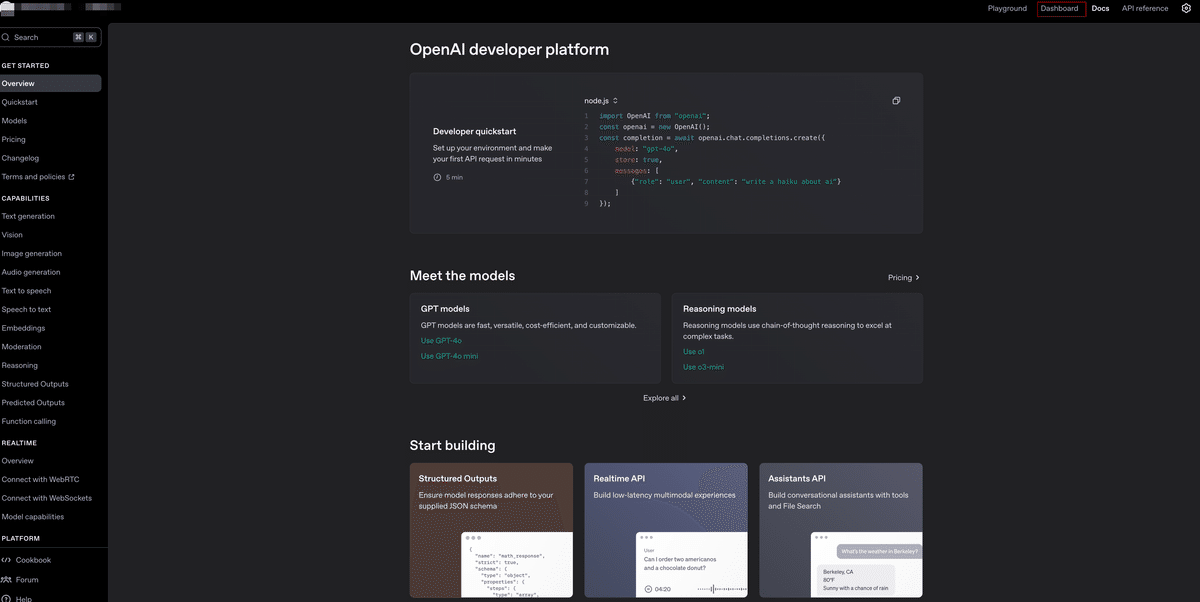Image resolution: width=1200 pixels, height=602 pixels.
Task: Click Use GPT-4o mini link
Action: [x=449, y=356]
